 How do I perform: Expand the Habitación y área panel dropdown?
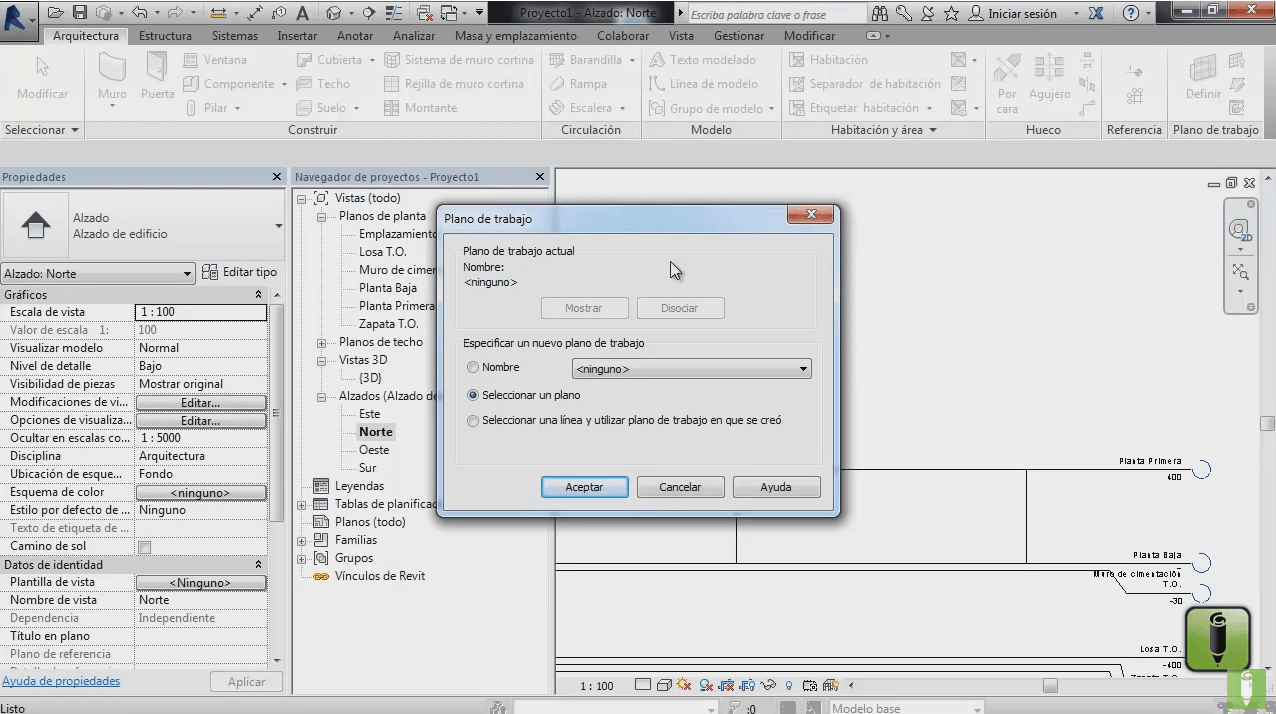[x=883, y=130]
